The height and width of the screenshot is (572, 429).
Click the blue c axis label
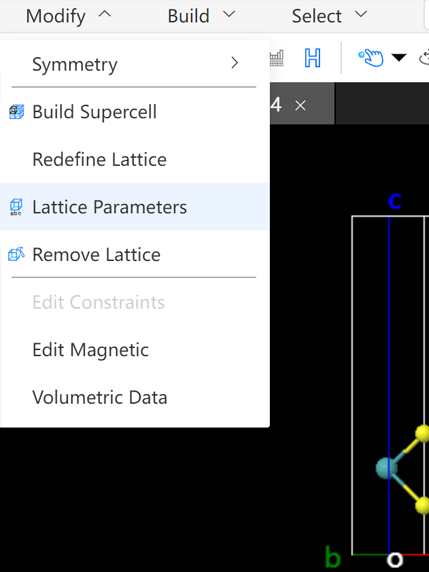(x=395, y=201)
